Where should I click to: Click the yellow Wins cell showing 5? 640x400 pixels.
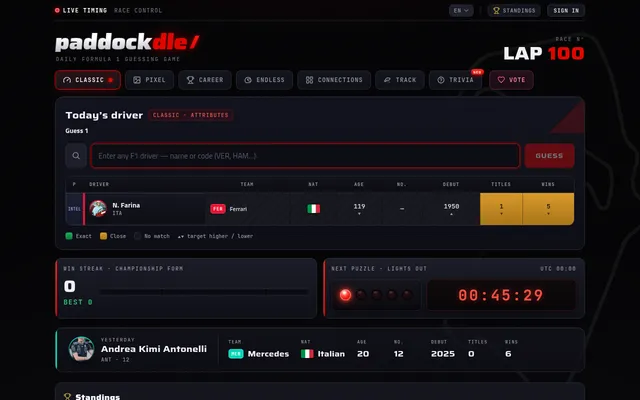point(548,209)
